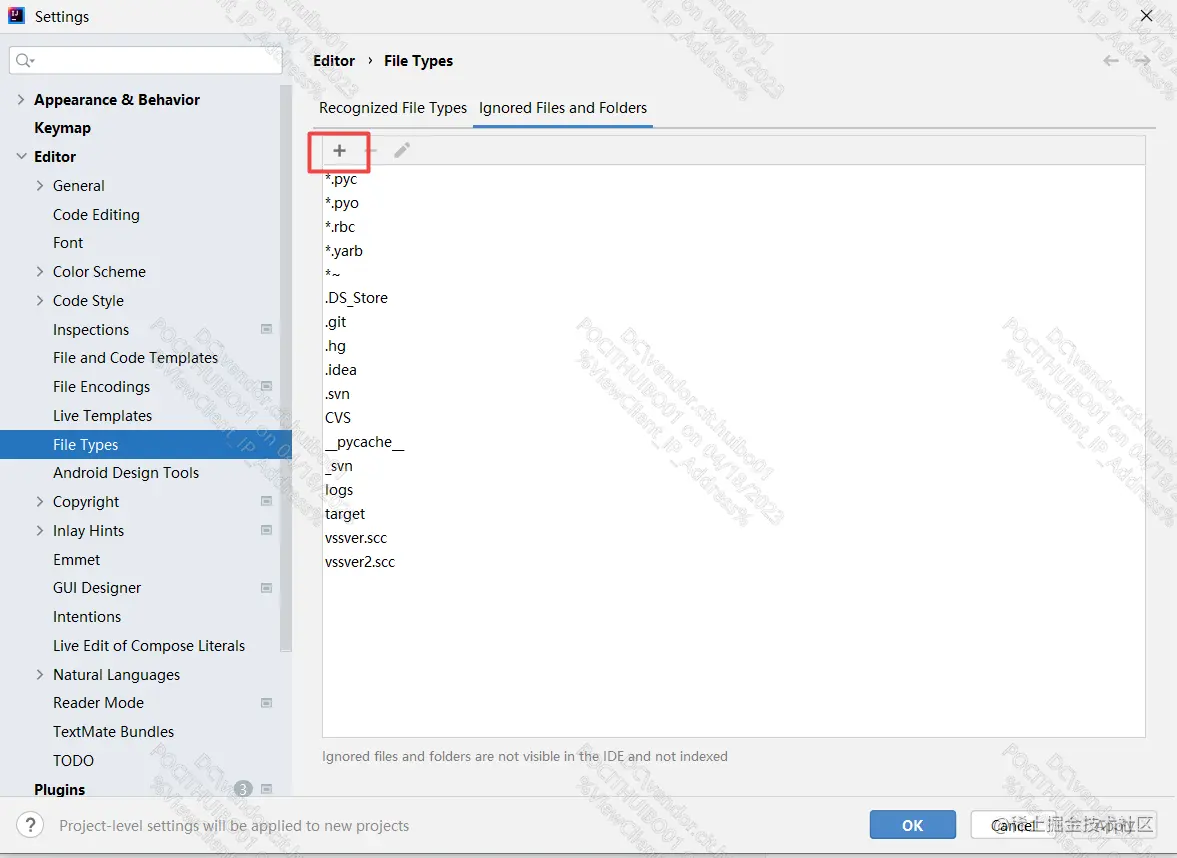
Task: Open Live Templates settings
Action: click(x=102, y=416)
